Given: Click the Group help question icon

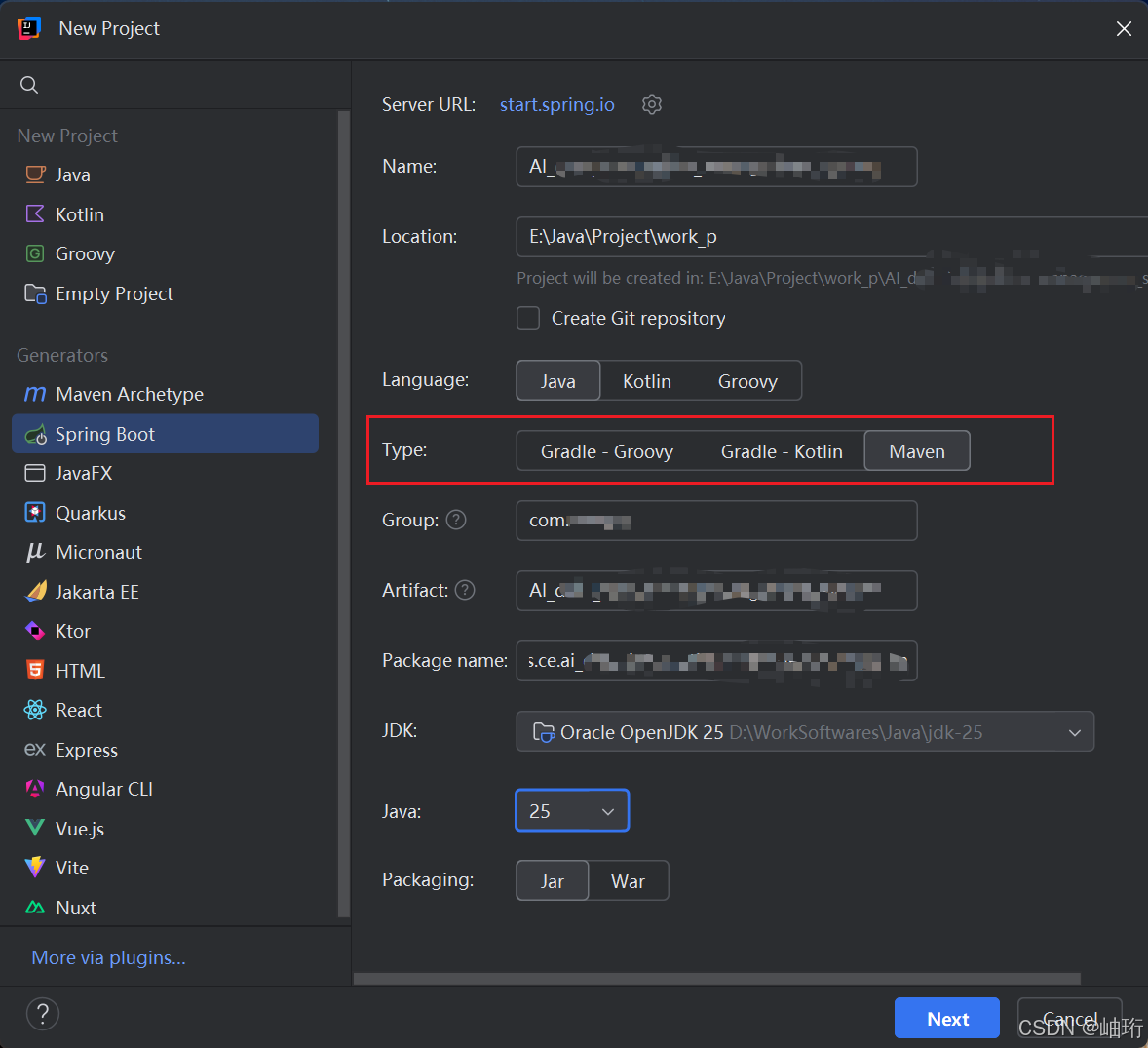Looking at the screenshot, I should point(456,520).
